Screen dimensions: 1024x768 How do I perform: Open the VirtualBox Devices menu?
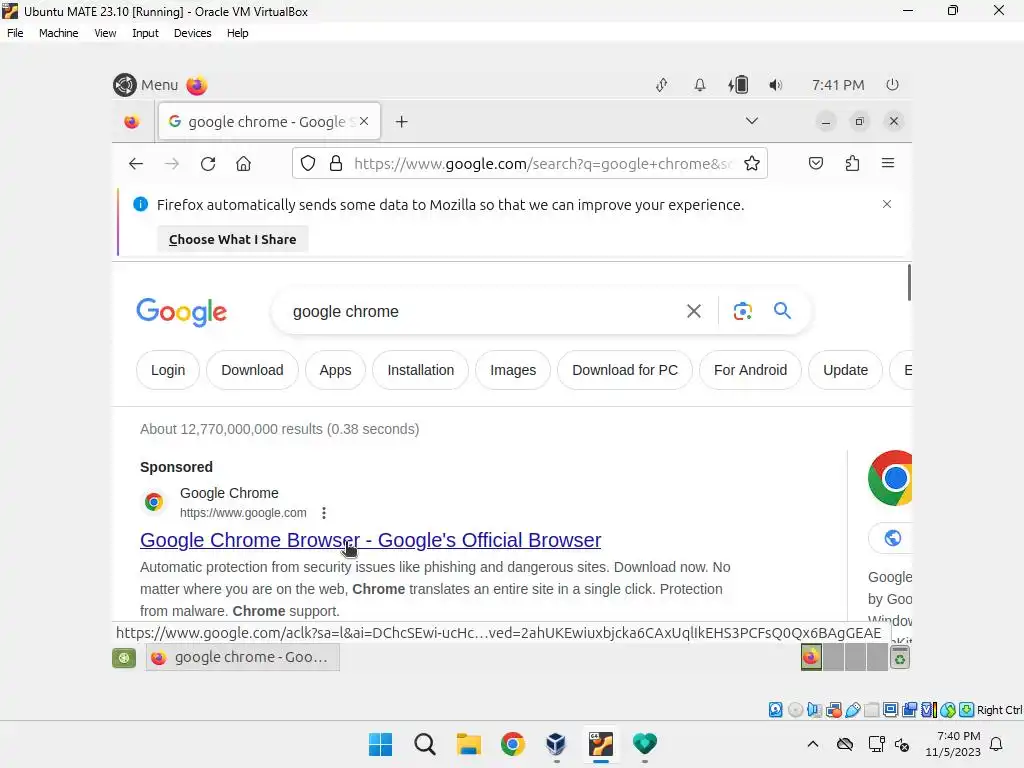pyautogui.click(x=193, y=33)
